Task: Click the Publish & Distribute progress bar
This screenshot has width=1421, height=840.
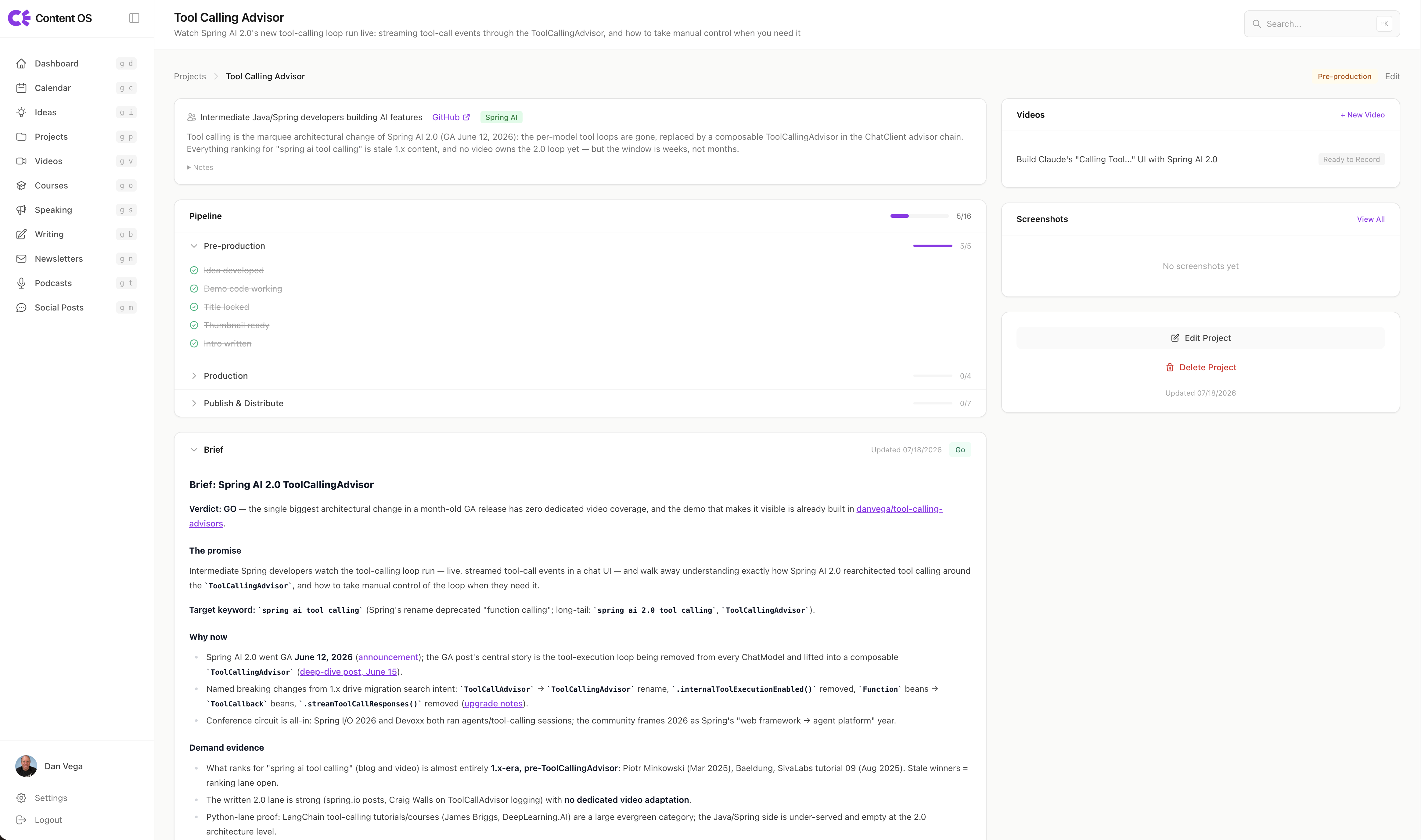Action: (x=932, y=404)
